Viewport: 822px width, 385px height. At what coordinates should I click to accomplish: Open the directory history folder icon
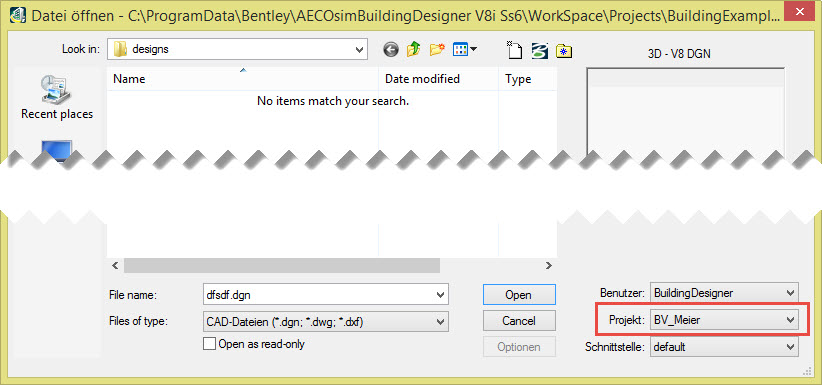coord(564,51)
